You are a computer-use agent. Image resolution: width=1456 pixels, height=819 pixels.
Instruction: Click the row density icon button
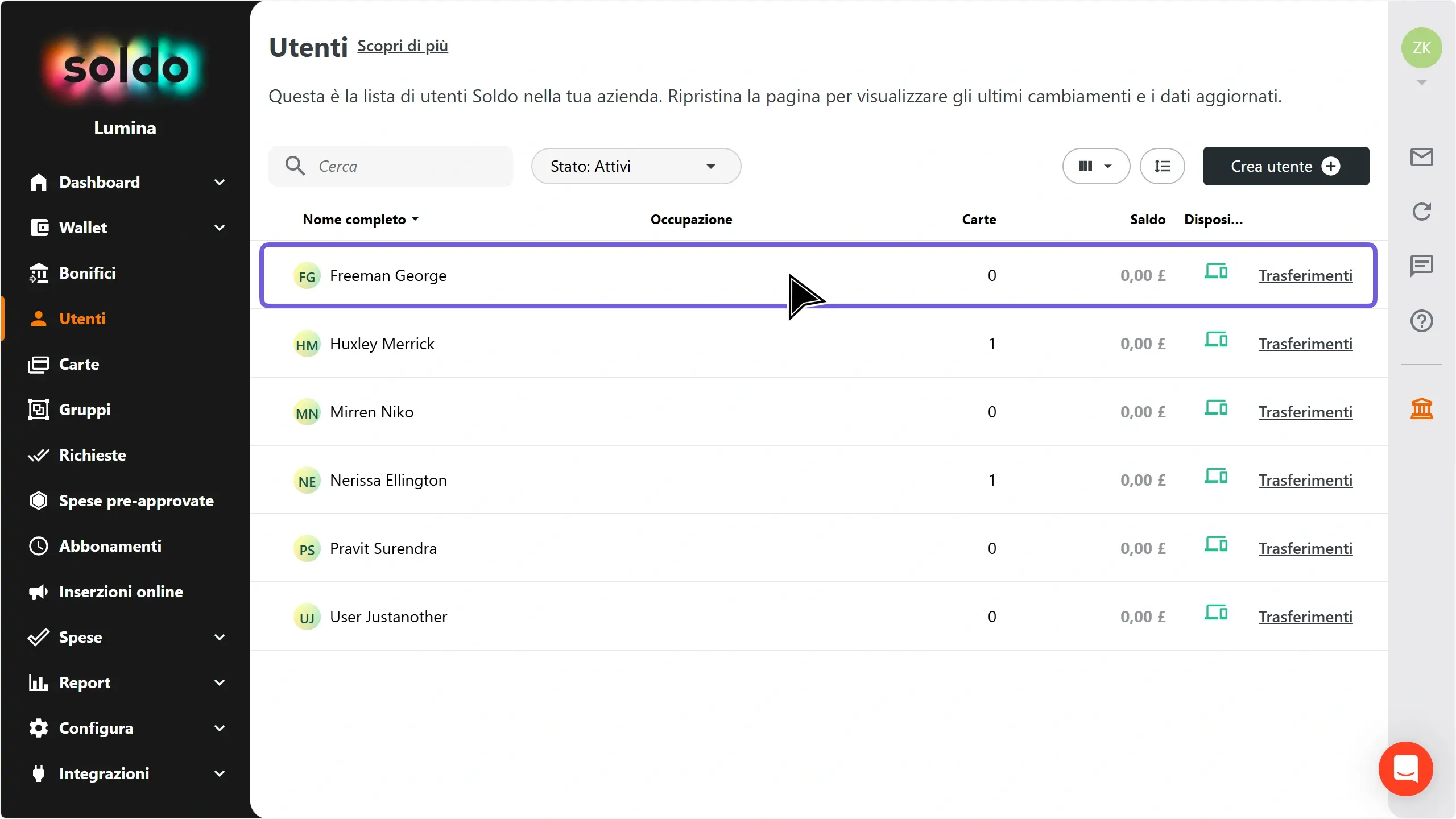(x=1162, y=166)
